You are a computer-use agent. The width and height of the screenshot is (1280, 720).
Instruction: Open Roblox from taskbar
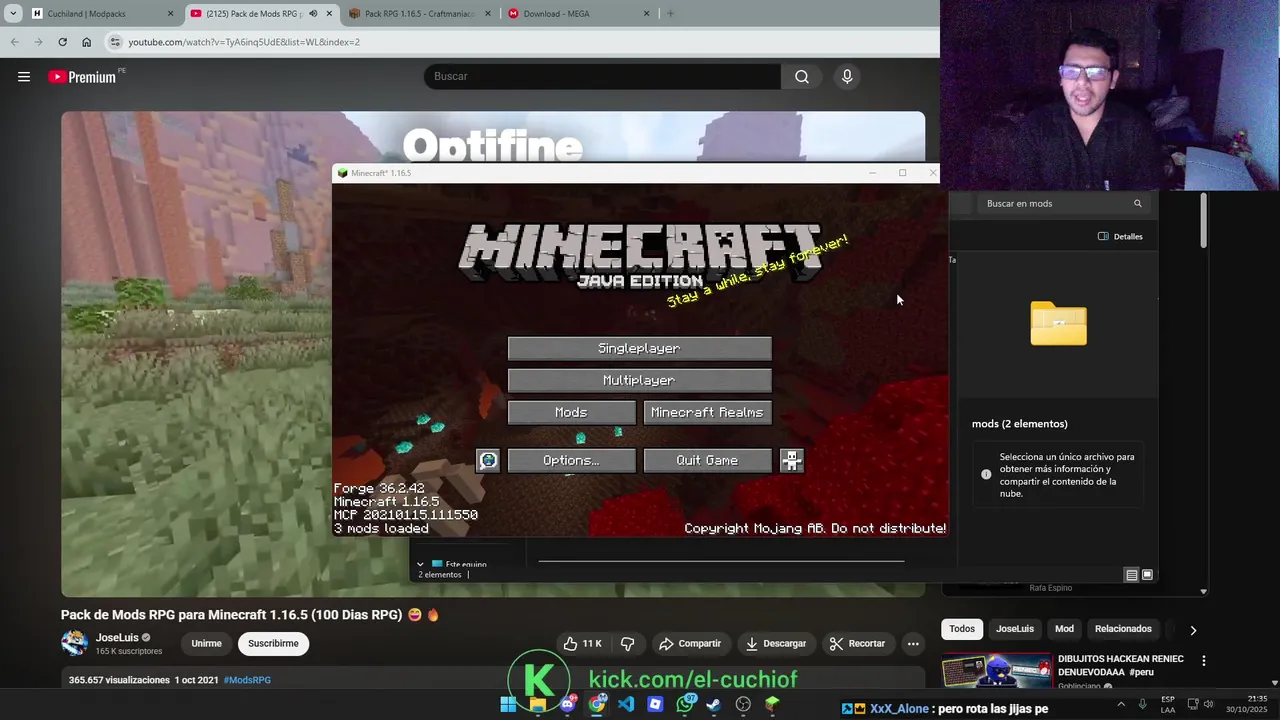655,704
